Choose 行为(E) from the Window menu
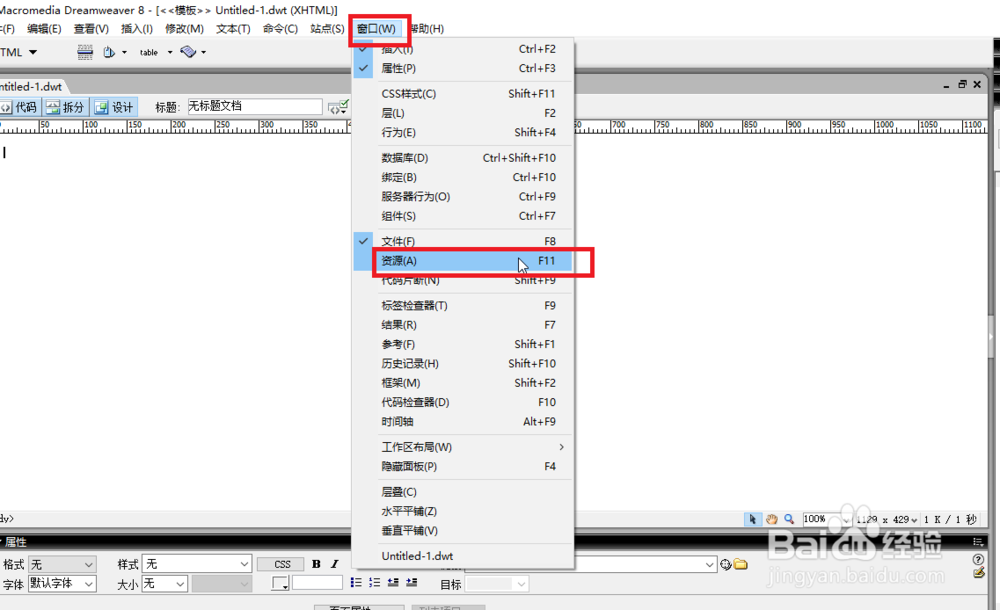This screenshot has width=1000, height=610. click(x=463, y=133)
